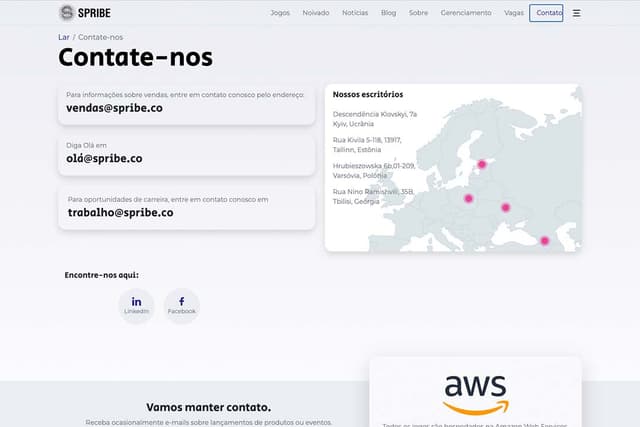Click the Nossos escritórios heading
This screenshot has width=640, height=427.
pos(368,94)
